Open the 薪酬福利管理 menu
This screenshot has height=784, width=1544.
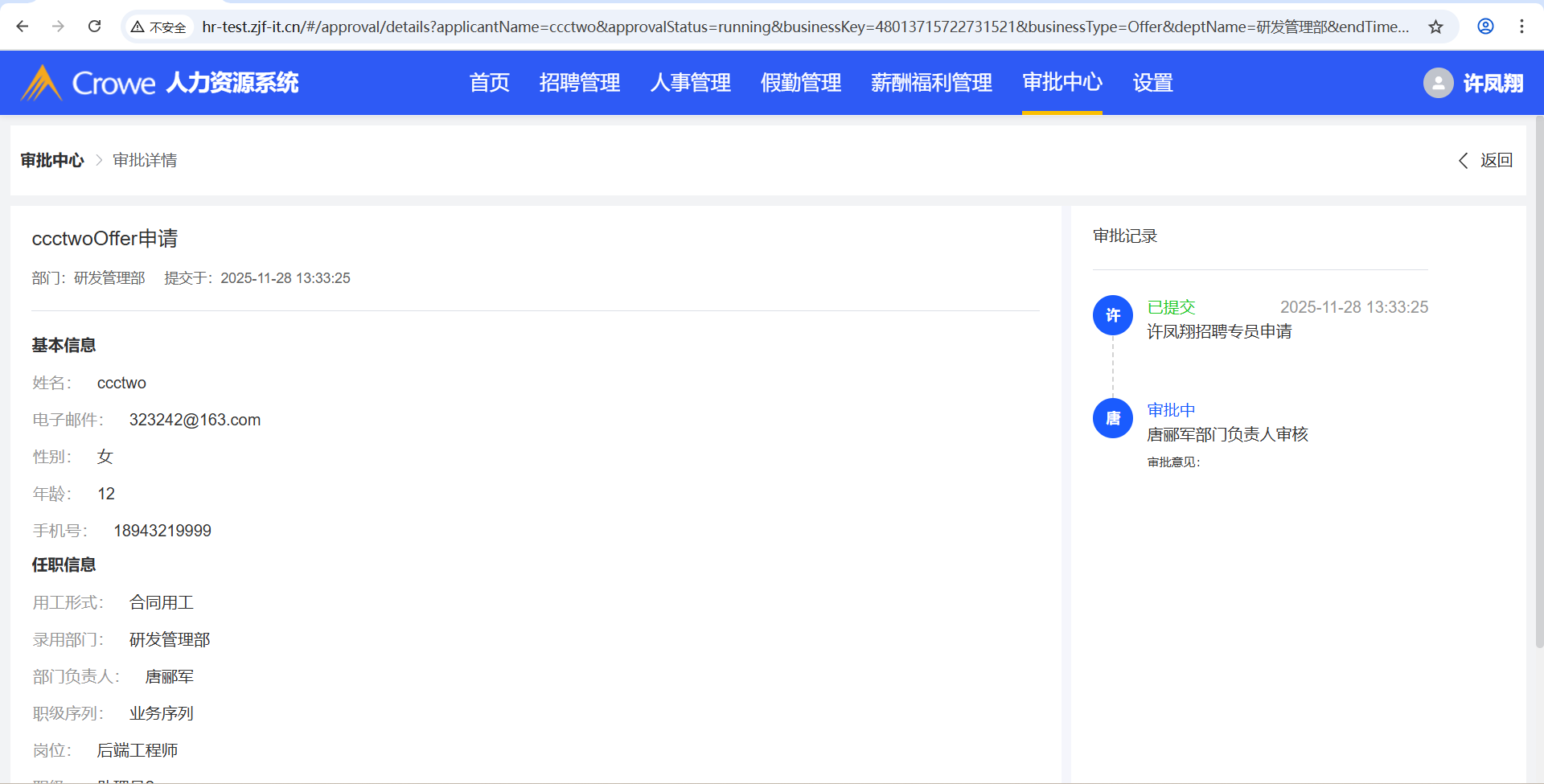tap(932, 83)
